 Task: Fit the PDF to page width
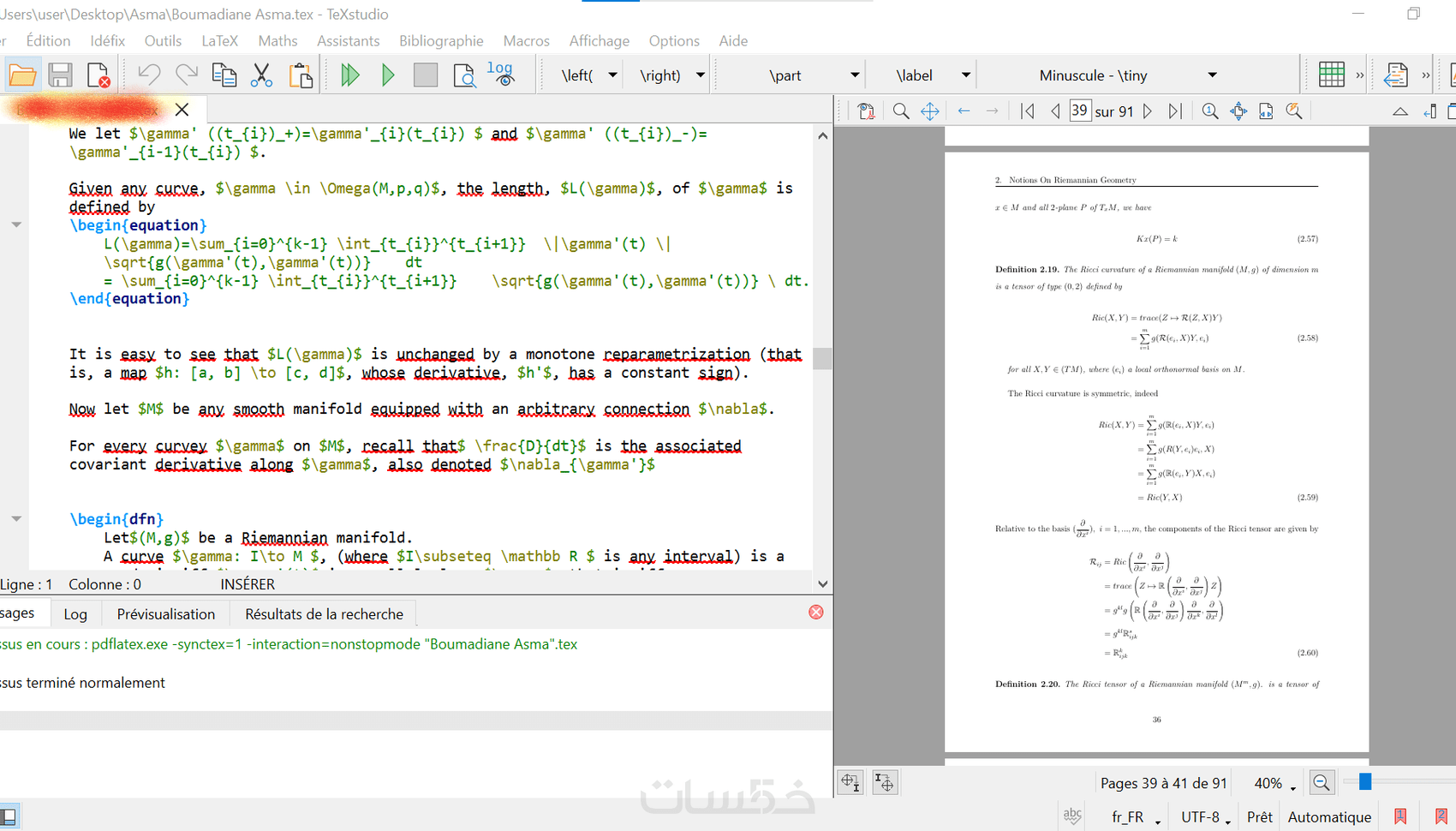(1266, 111)
